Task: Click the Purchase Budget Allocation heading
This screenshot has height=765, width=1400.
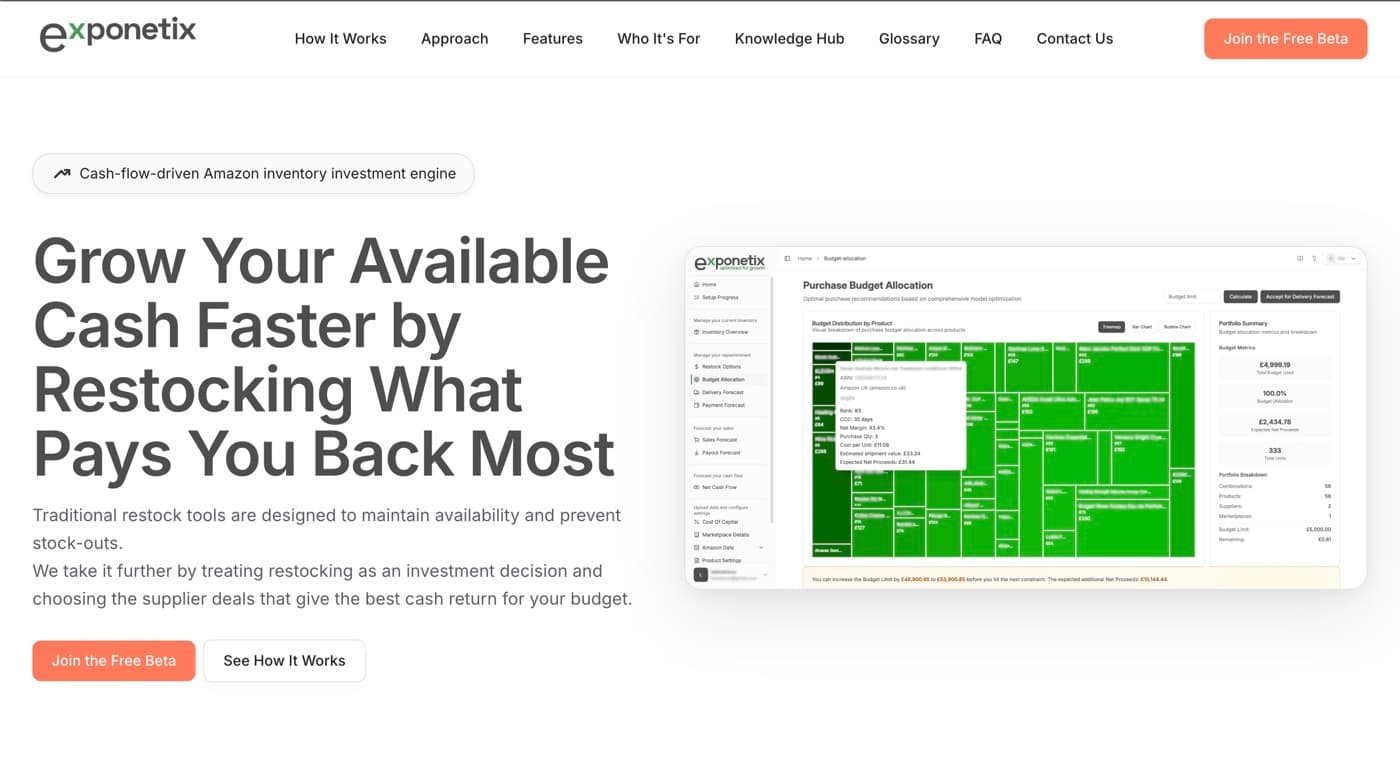Action: 868,286
